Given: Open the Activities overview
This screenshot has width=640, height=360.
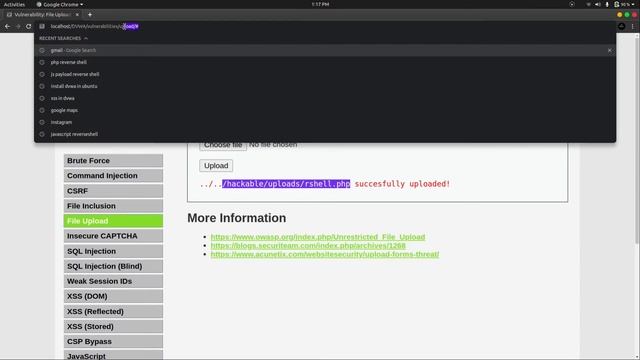Looking at the screenshot, I should [14, 4].
